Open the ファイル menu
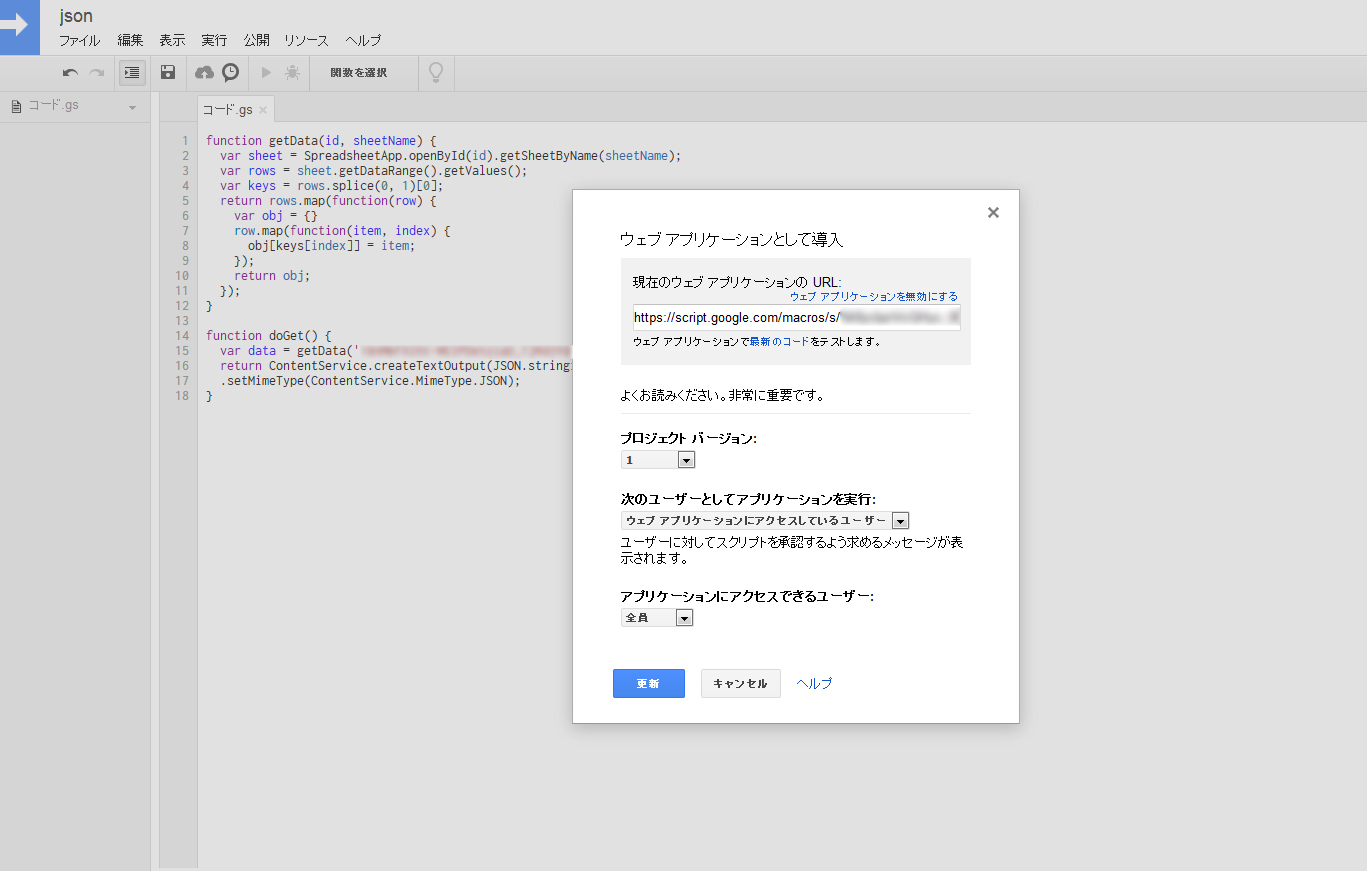The image size is (1367, 871). click(79, 40)
